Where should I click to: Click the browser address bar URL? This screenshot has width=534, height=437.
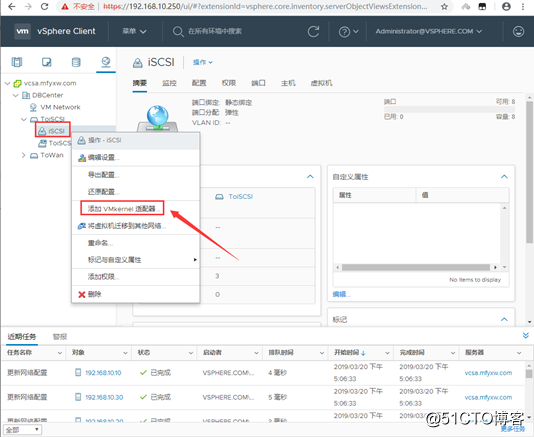pyautogui.click(x=265, y=6)
